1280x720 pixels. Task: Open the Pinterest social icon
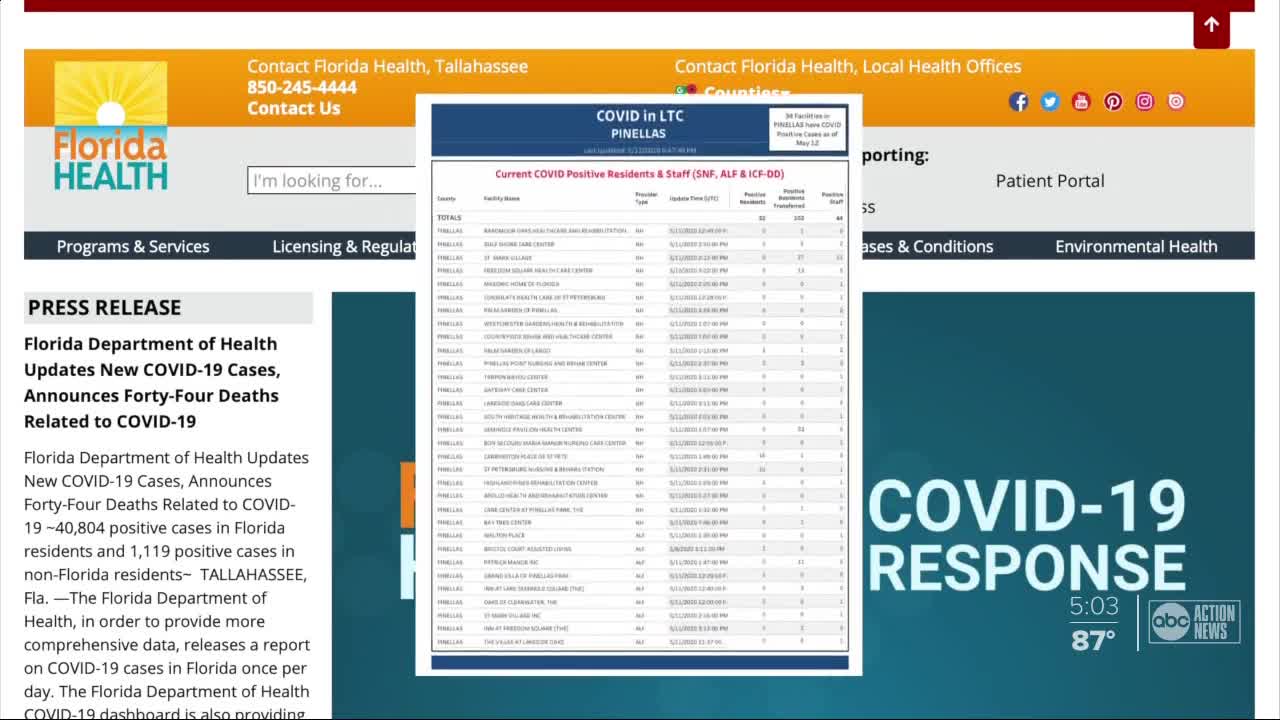coord(1113,101)
